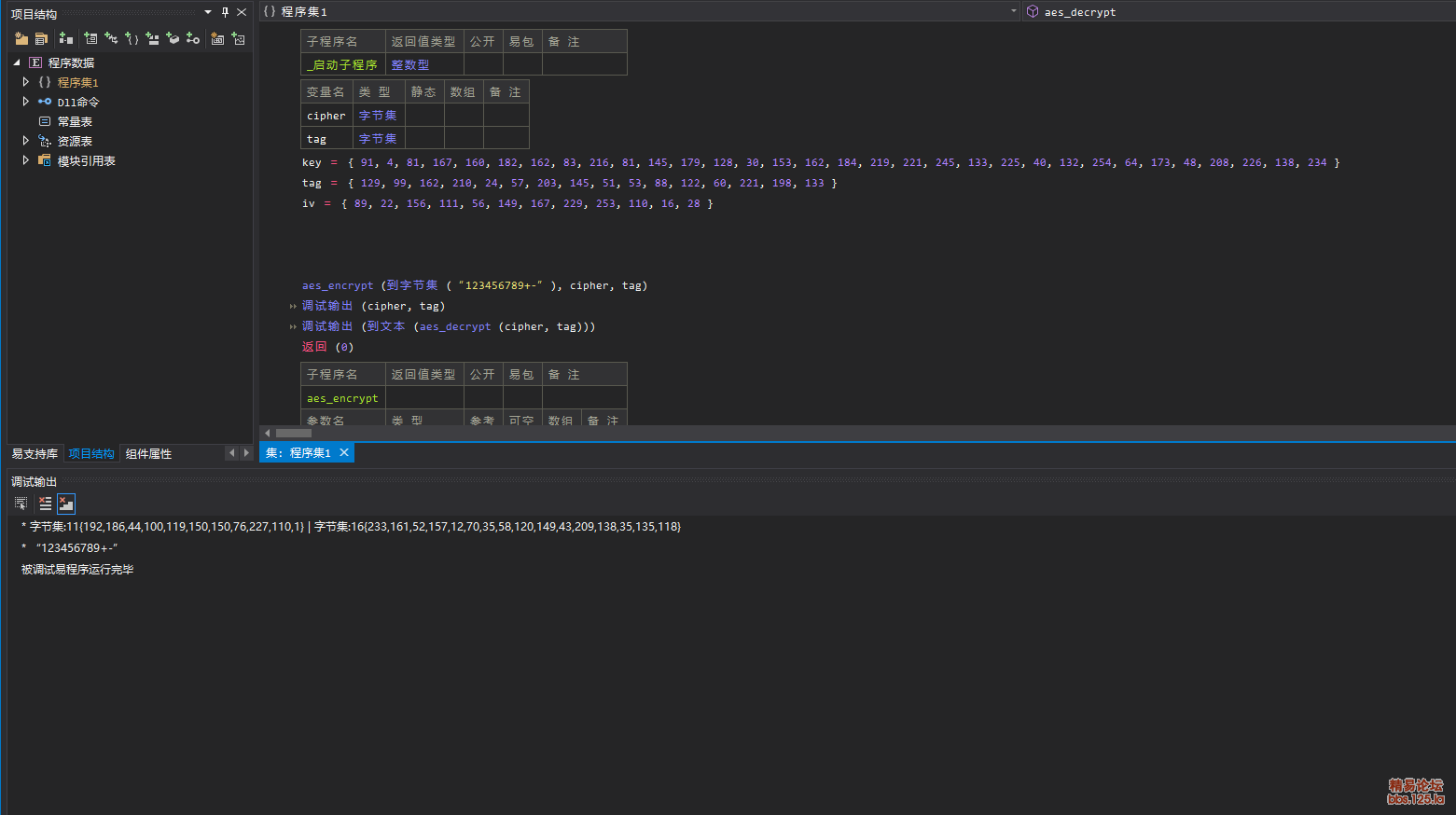This screenshot has width=1456, height=815.
Task: Expand the 模块引用表 tree node
Action: 26,160
